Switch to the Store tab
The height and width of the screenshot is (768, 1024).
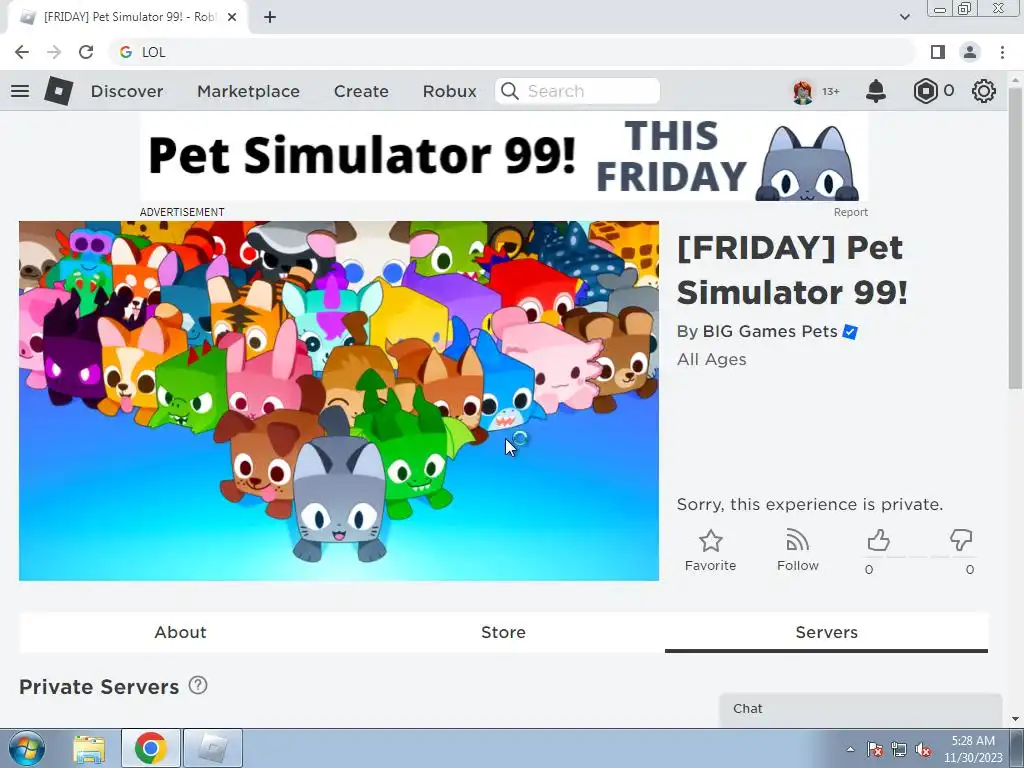point(504,632)
